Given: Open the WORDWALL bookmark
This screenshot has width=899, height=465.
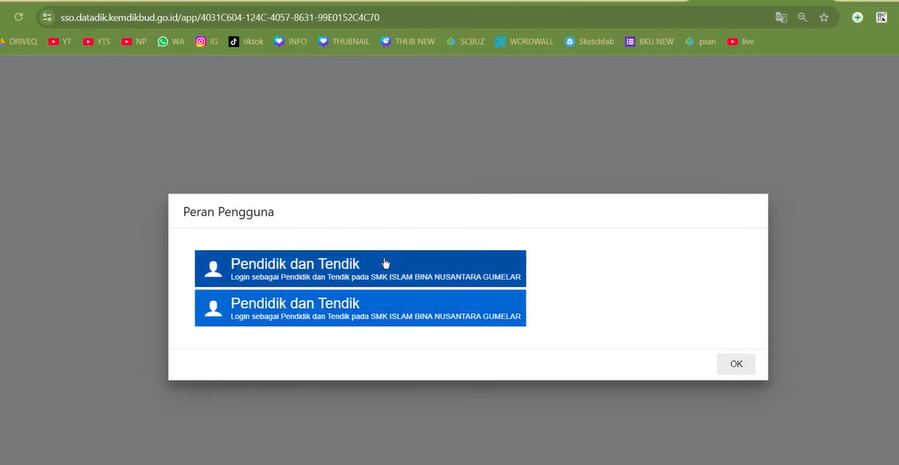Looking at the screenshot, I should [x=525, y=41].
